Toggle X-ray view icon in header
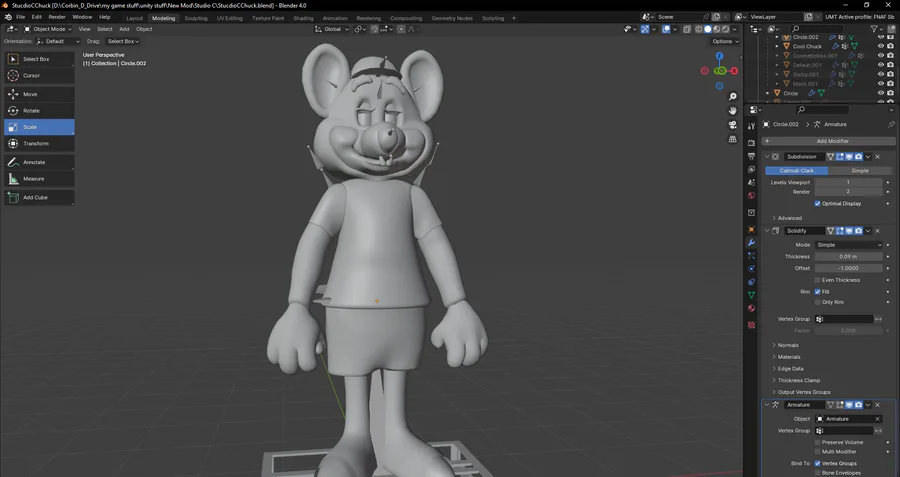 coord(687,29)
